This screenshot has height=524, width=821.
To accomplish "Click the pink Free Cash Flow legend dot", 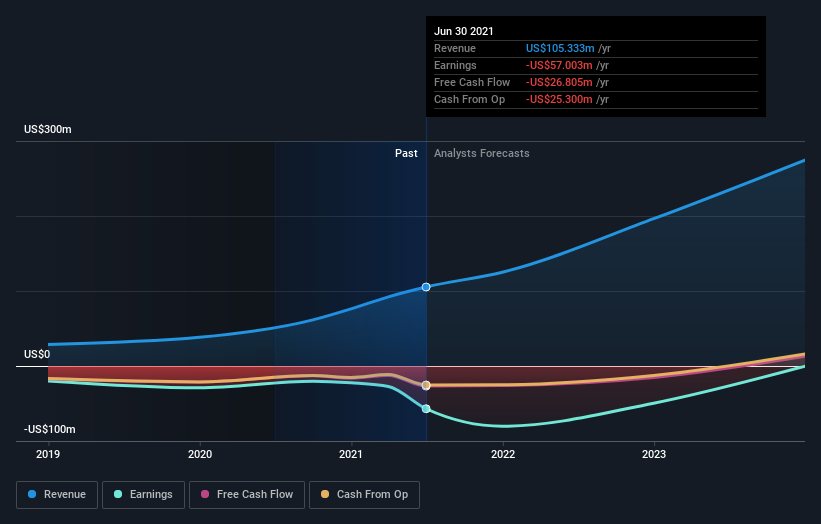I will [x=205, y=494].
